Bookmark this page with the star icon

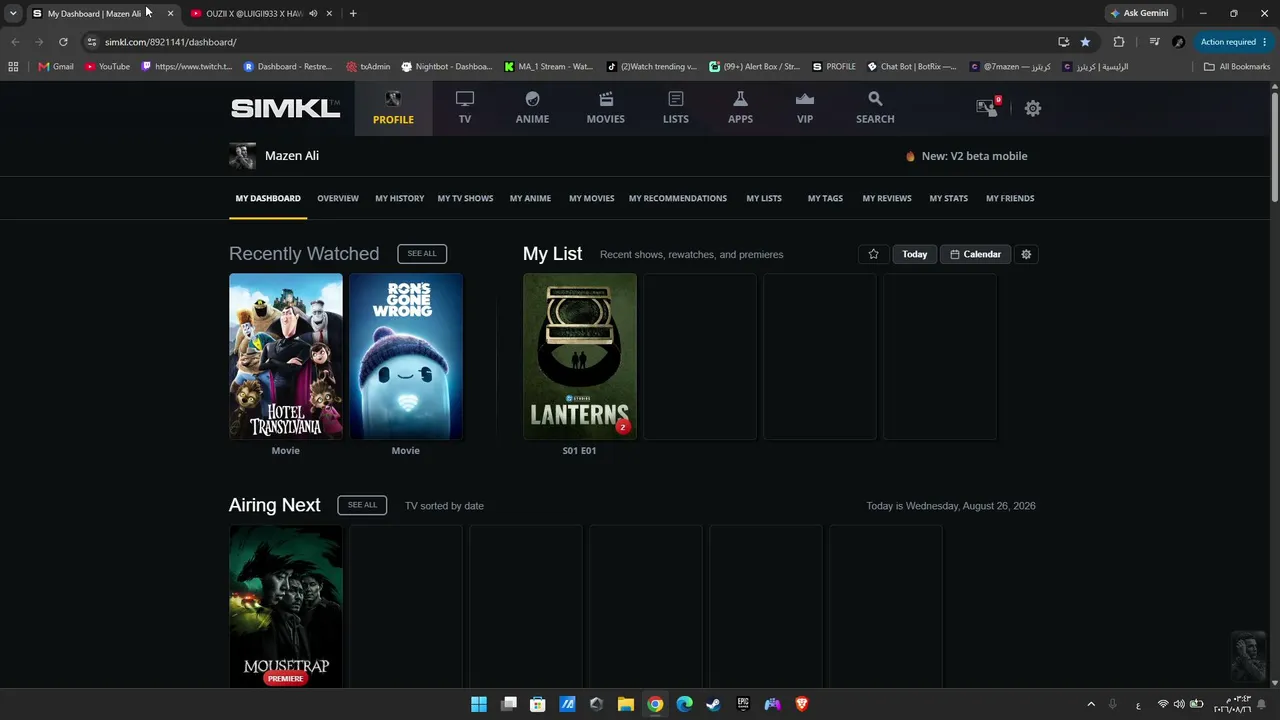click(x=1085, y=42)
